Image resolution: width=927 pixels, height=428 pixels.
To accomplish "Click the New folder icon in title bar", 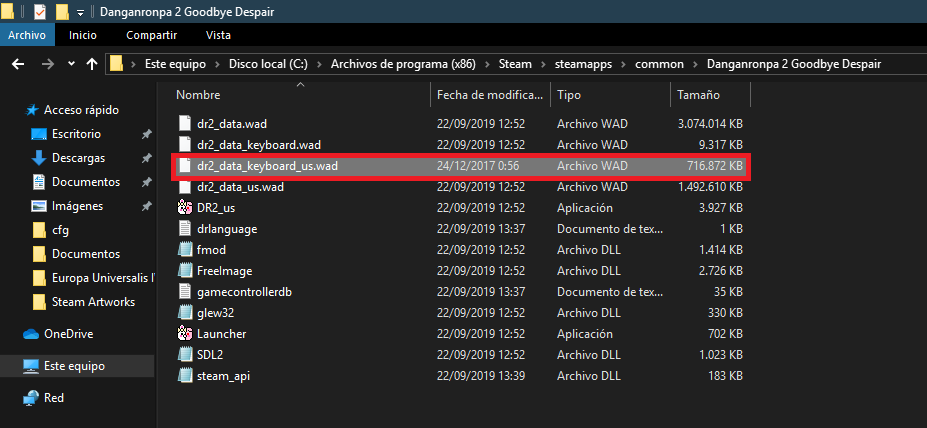I will [x=62, y=12].
